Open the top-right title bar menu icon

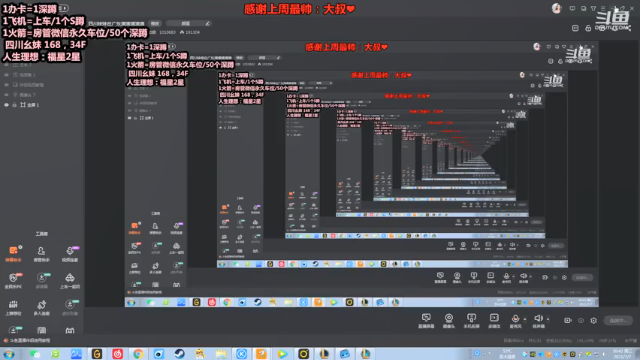tap(603, 8)
